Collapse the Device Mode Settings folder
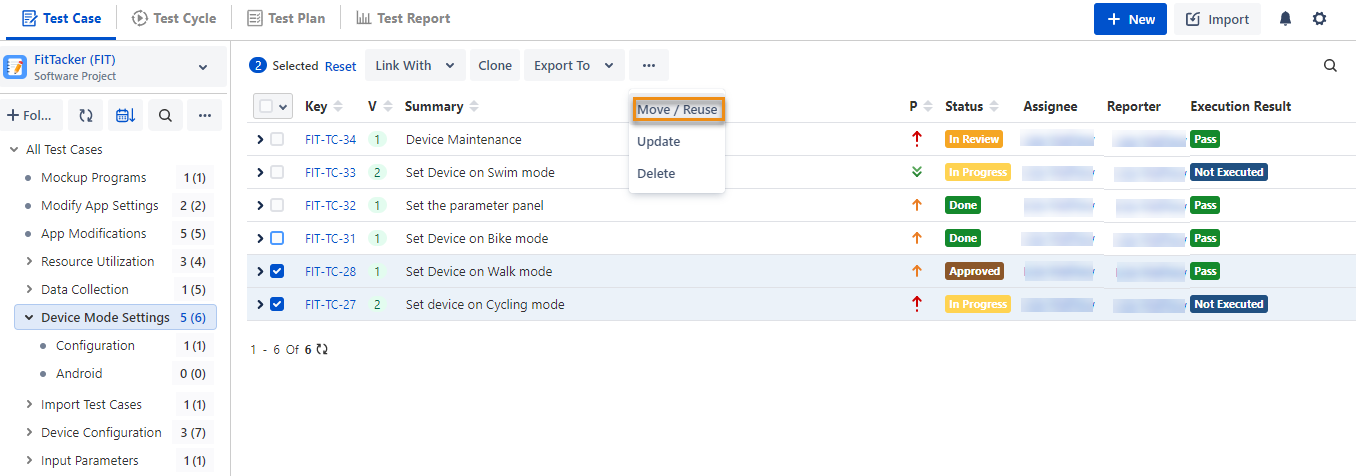Viewport: 1356px width, 476px height. 28,318
